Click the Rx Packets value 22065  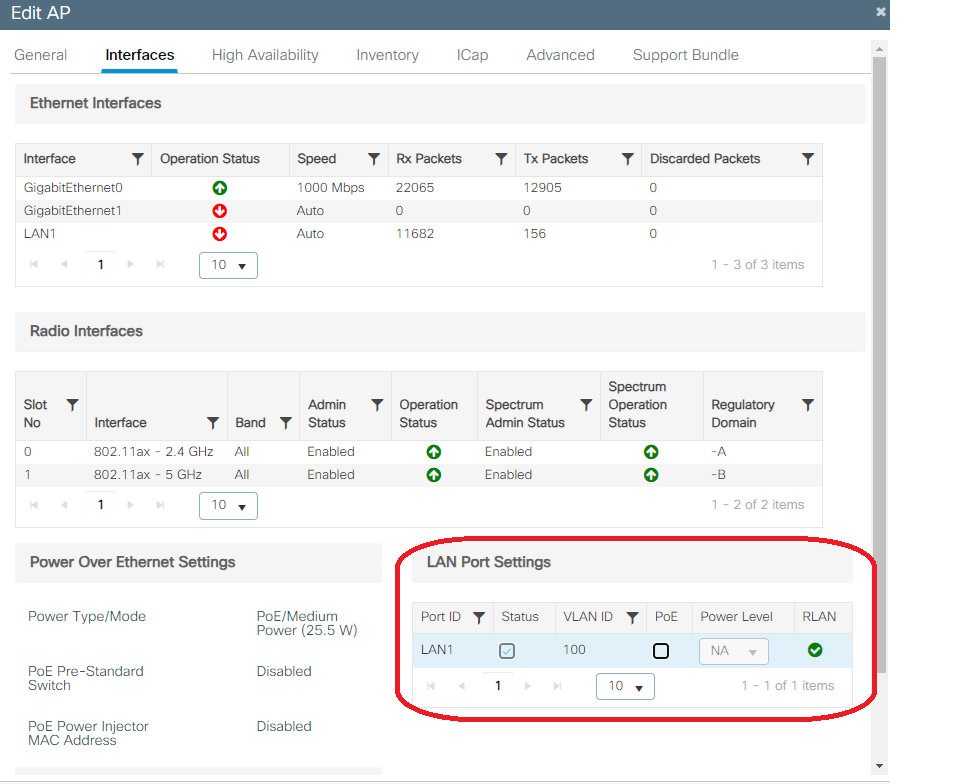pyautogui.click(x=415, y=188)
